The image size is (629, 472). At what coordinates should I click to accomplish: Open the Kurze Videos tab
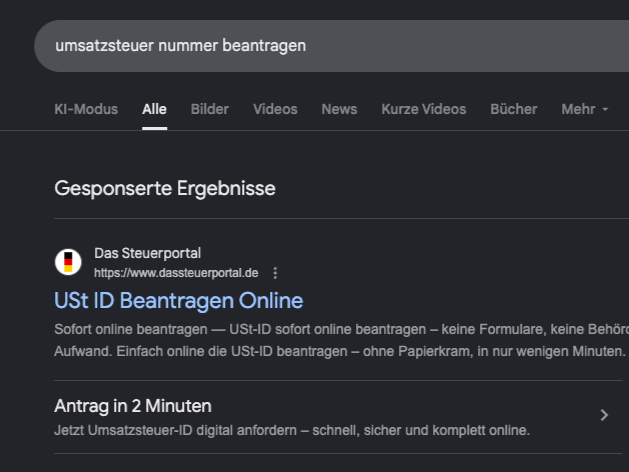click(424, 109)
